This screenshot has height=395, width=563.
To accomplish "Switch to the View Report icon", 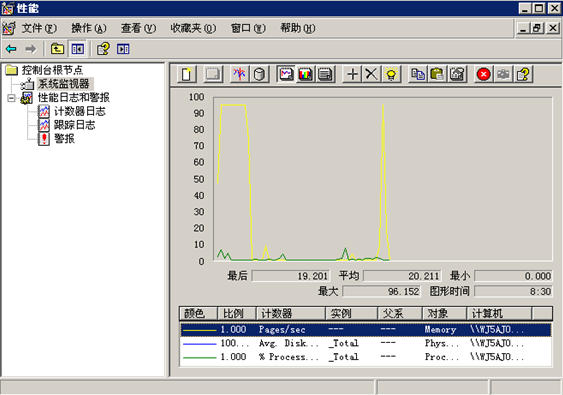I will pos(325,74).
